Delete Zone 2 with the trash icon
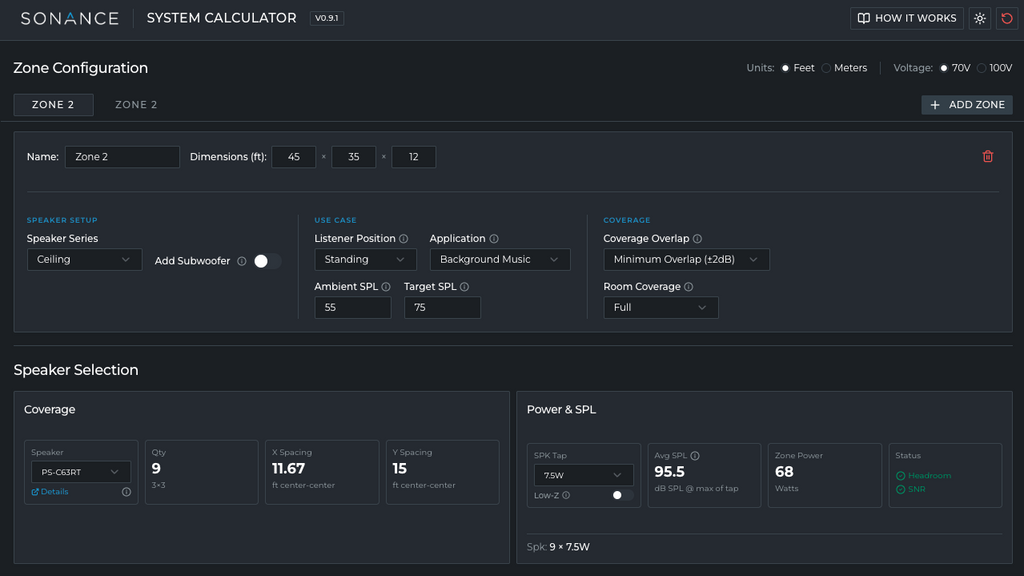1024x576 pixels. click(987, 156)
